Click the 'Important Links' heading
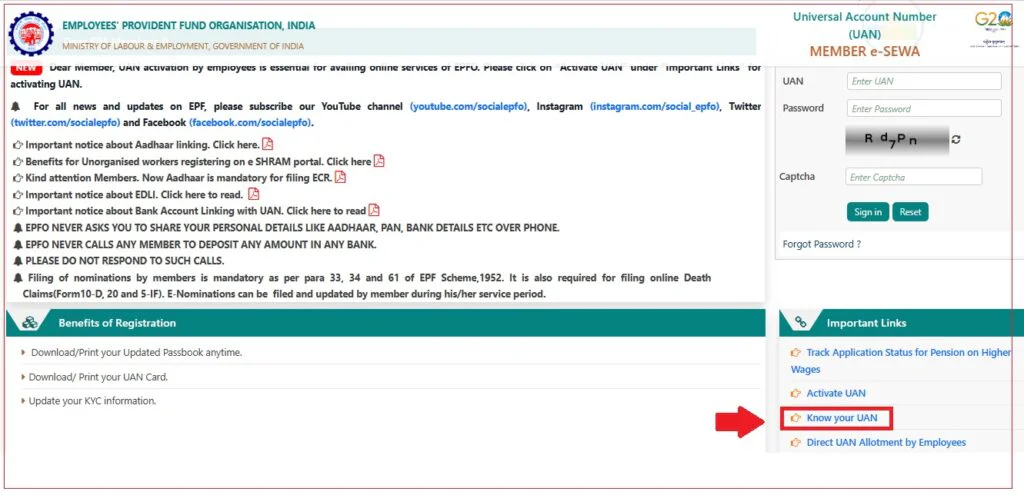 pyautogui.click(x=867, y=323)
